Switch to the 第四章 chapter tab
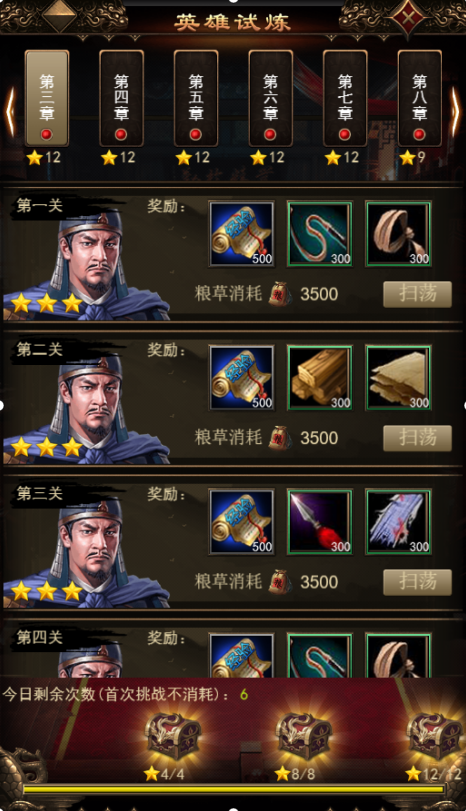466x811 pixels. coord(121,98)
